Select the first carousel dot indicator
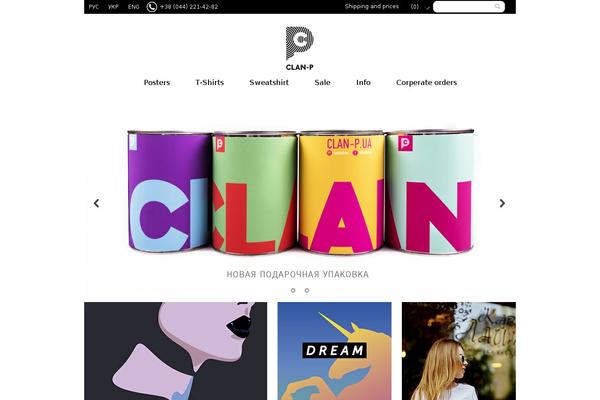Viewport: 600px width, 400px height. [x=293, y=291]
